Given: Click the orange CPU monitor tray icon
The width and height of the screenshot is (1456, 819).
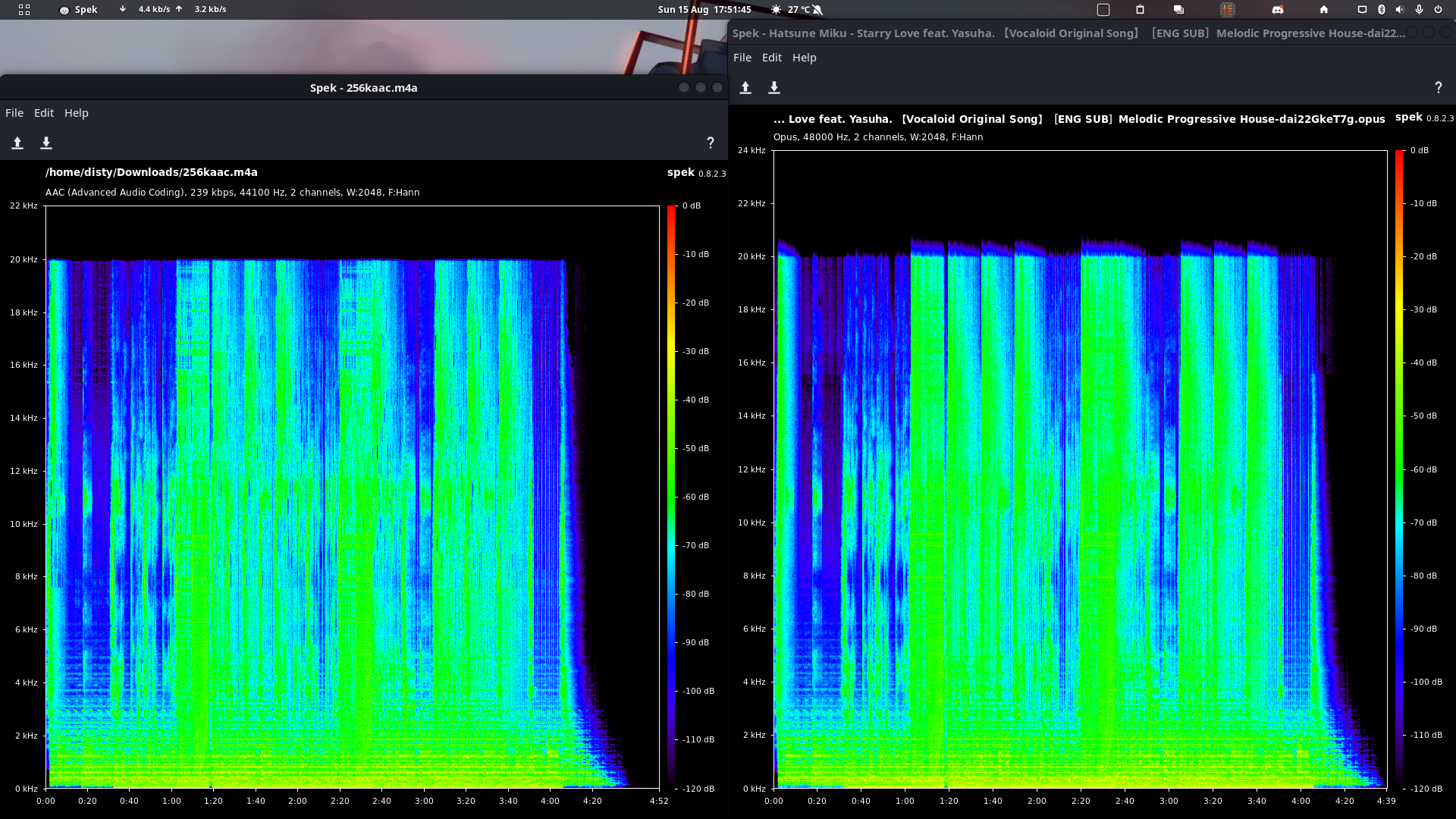Looking at the screenshot, I should 1228,10.
